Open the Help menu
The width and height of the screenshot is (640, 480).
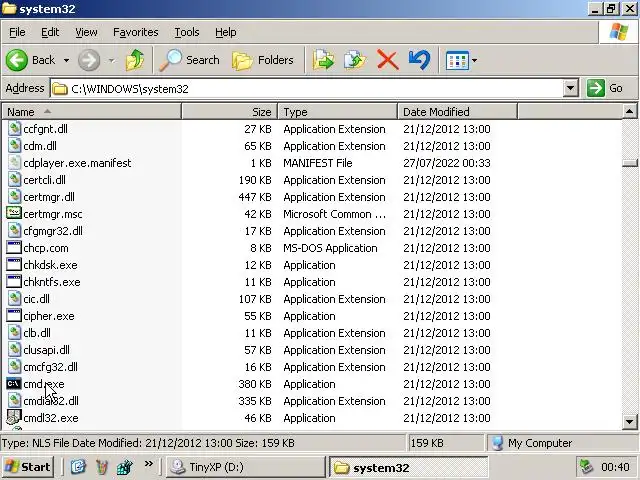[x=226, y=32]
